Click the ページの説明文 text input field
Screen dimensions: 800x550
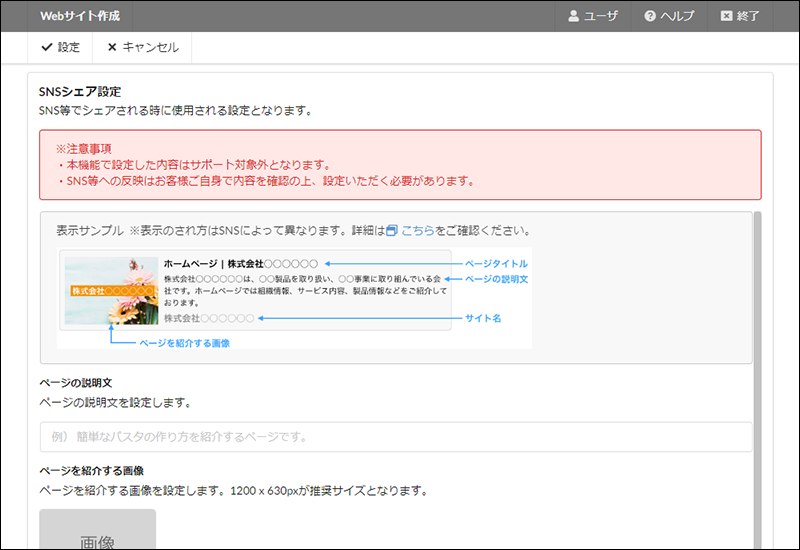tap(395, 437)
